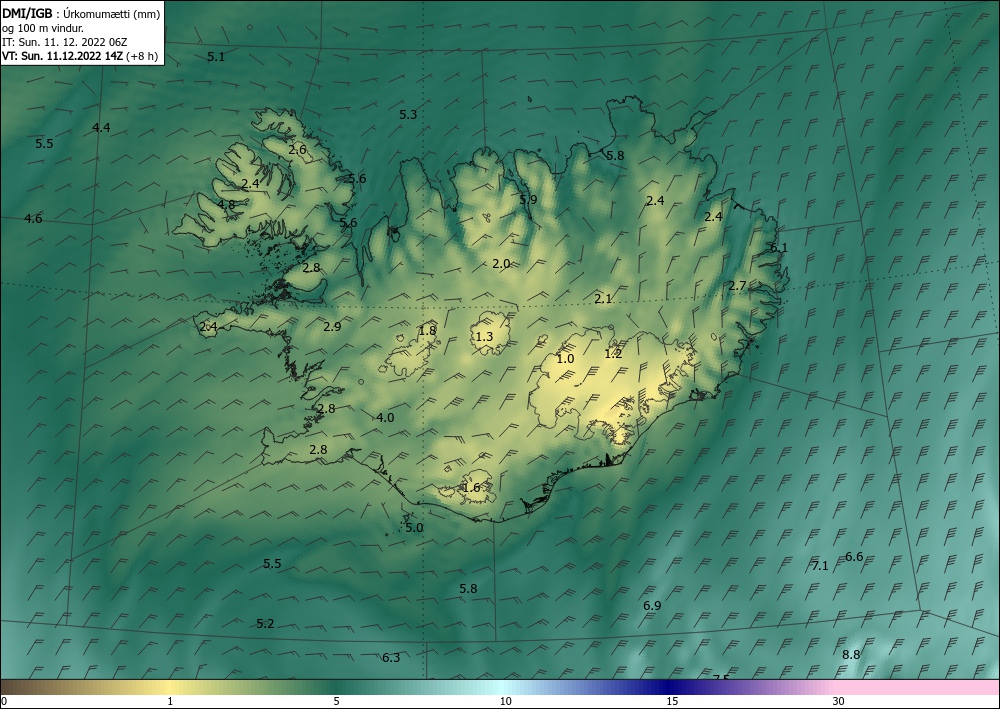
Task: Click the 1 label on the color scale
Action: click(170, 702)
